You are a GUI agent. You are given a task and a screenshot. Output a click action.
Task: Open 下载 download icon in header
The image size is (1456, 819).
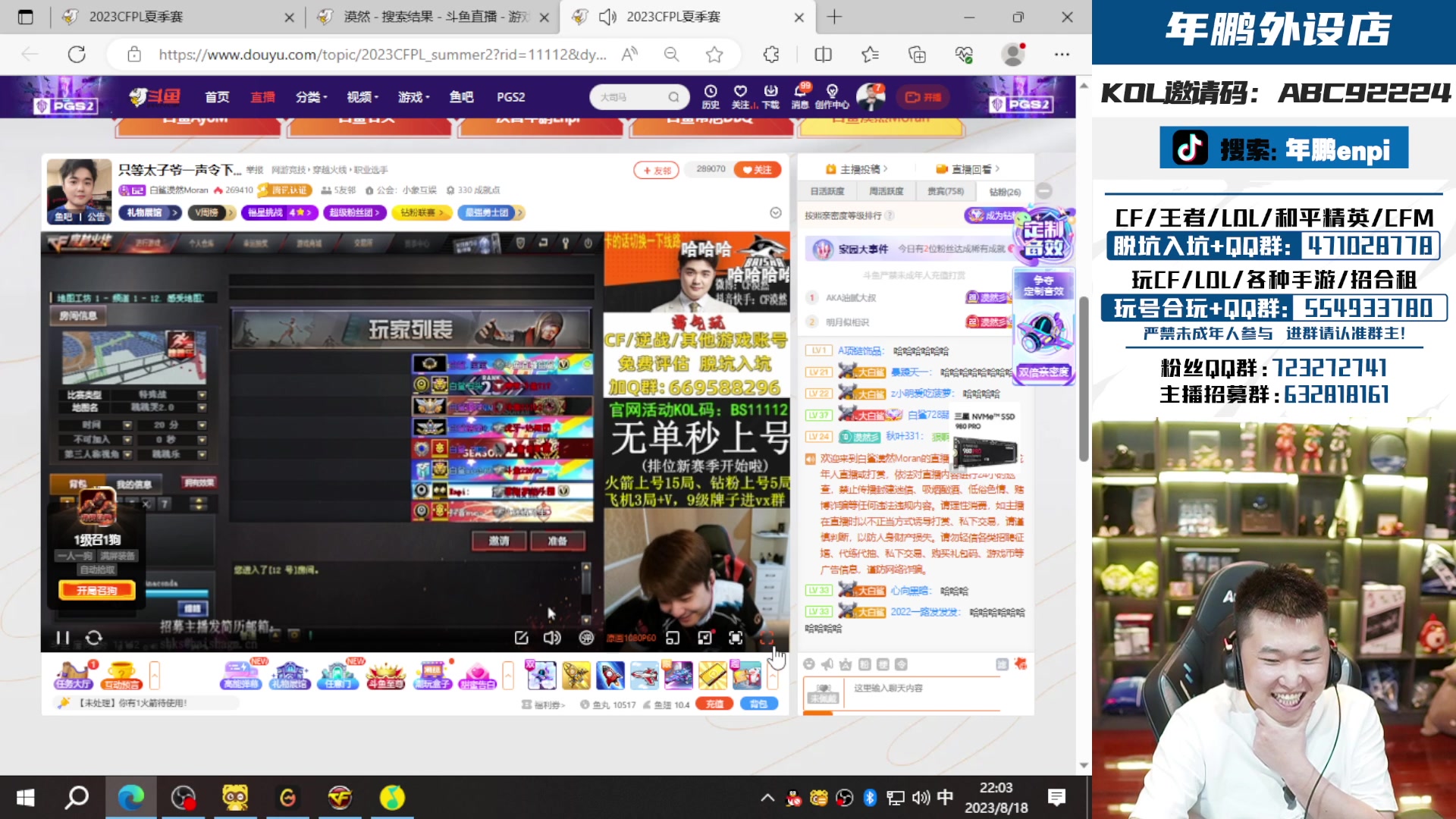[x=770, y=96]
